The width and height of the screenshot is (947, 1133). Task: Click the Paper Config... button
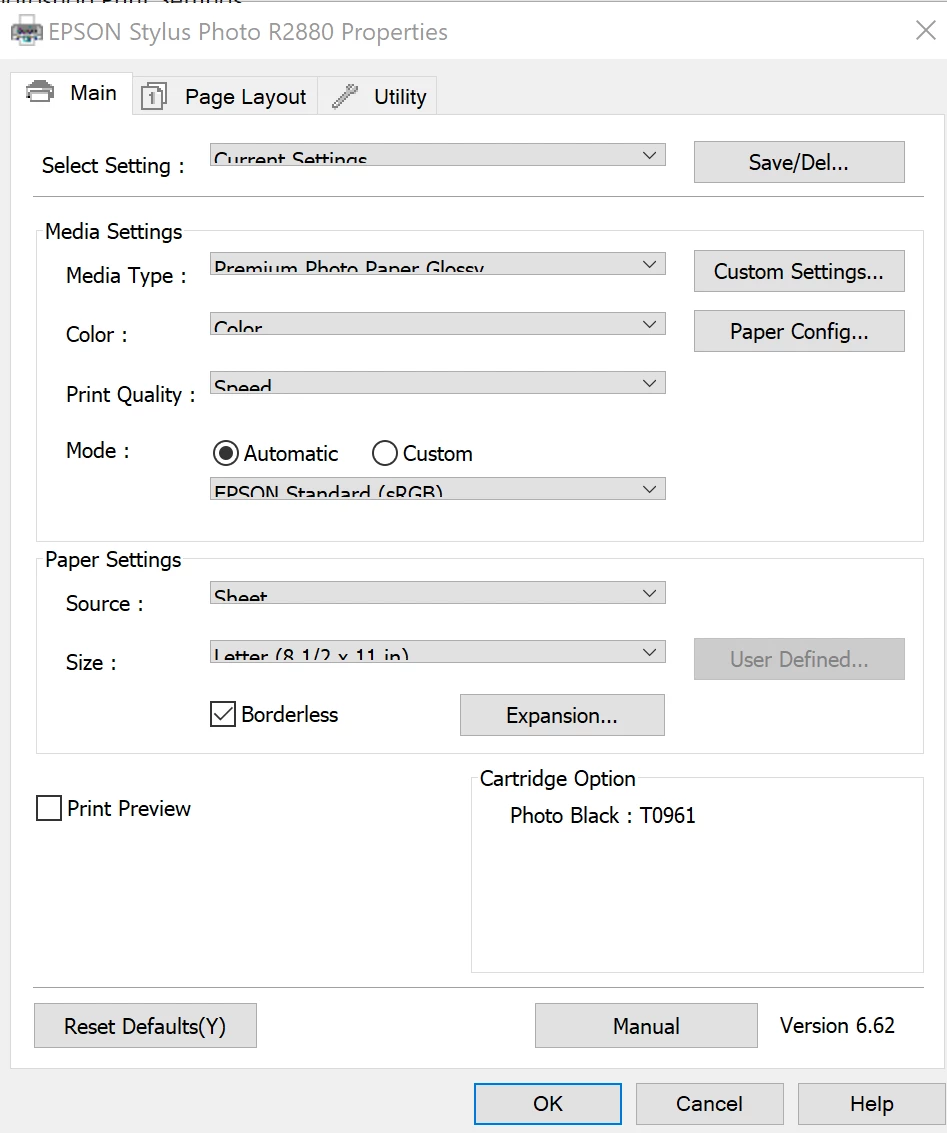pos(799,331)
